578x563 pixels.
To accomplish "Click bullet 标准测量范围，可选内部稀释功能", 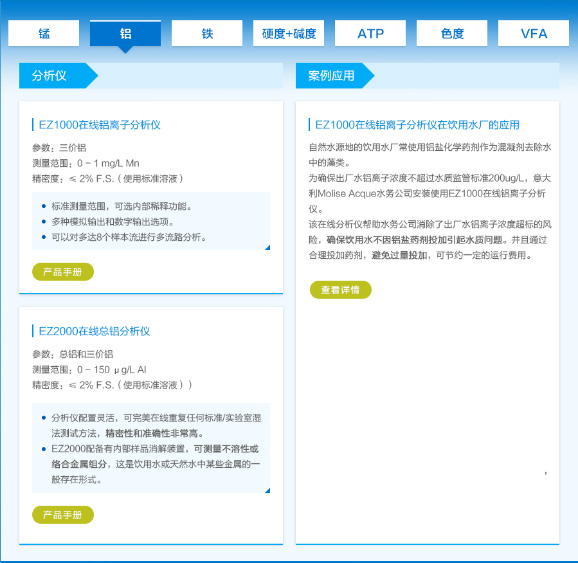I will (x=122, y=206).
